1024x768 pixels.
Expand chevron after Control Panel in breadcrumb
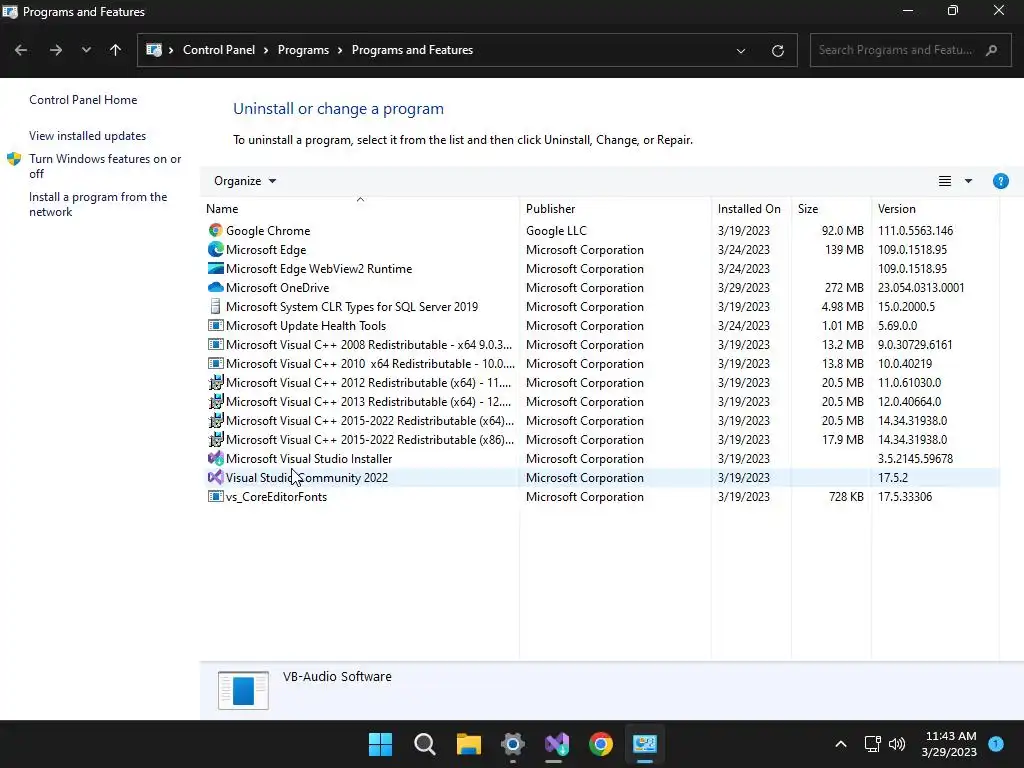tap(266, 50)
